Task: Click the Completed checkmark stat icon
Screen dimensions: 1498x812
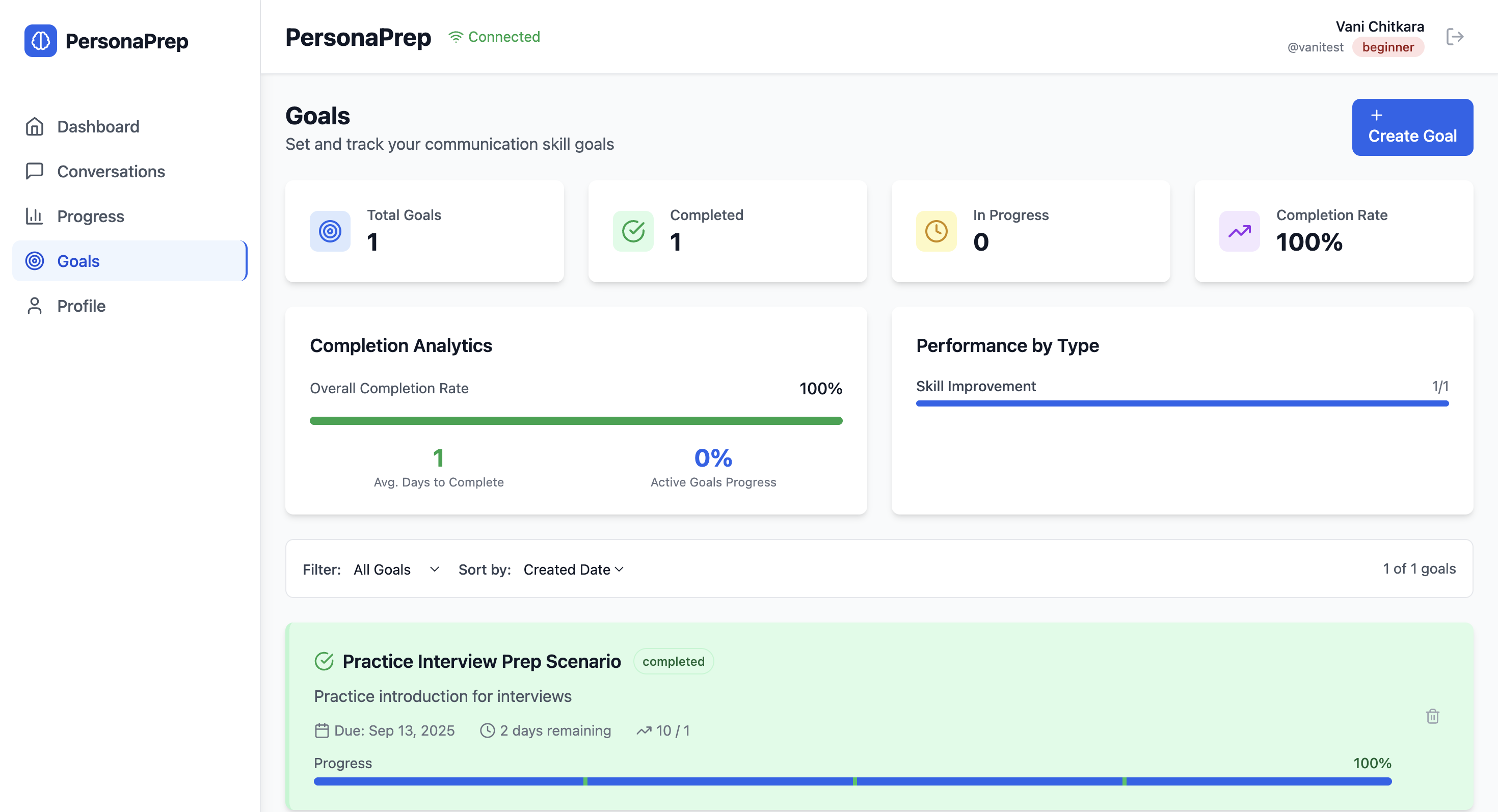Action: [x=633, y=231]
